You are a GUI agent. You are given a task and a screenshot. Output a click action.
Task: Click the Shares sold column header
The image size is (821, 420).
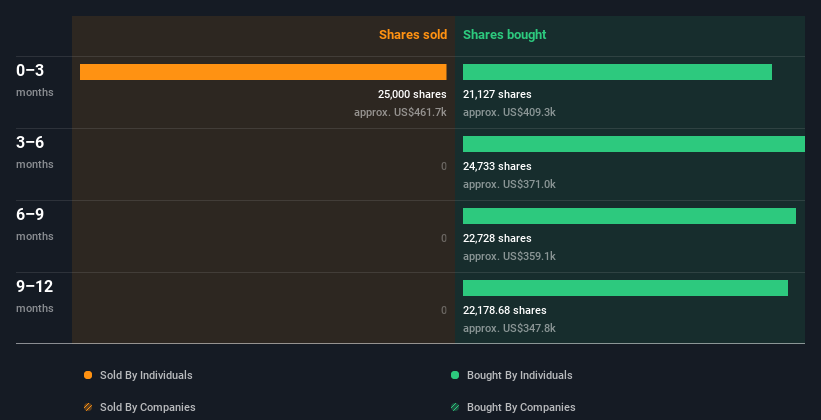(x=413, y=35)
